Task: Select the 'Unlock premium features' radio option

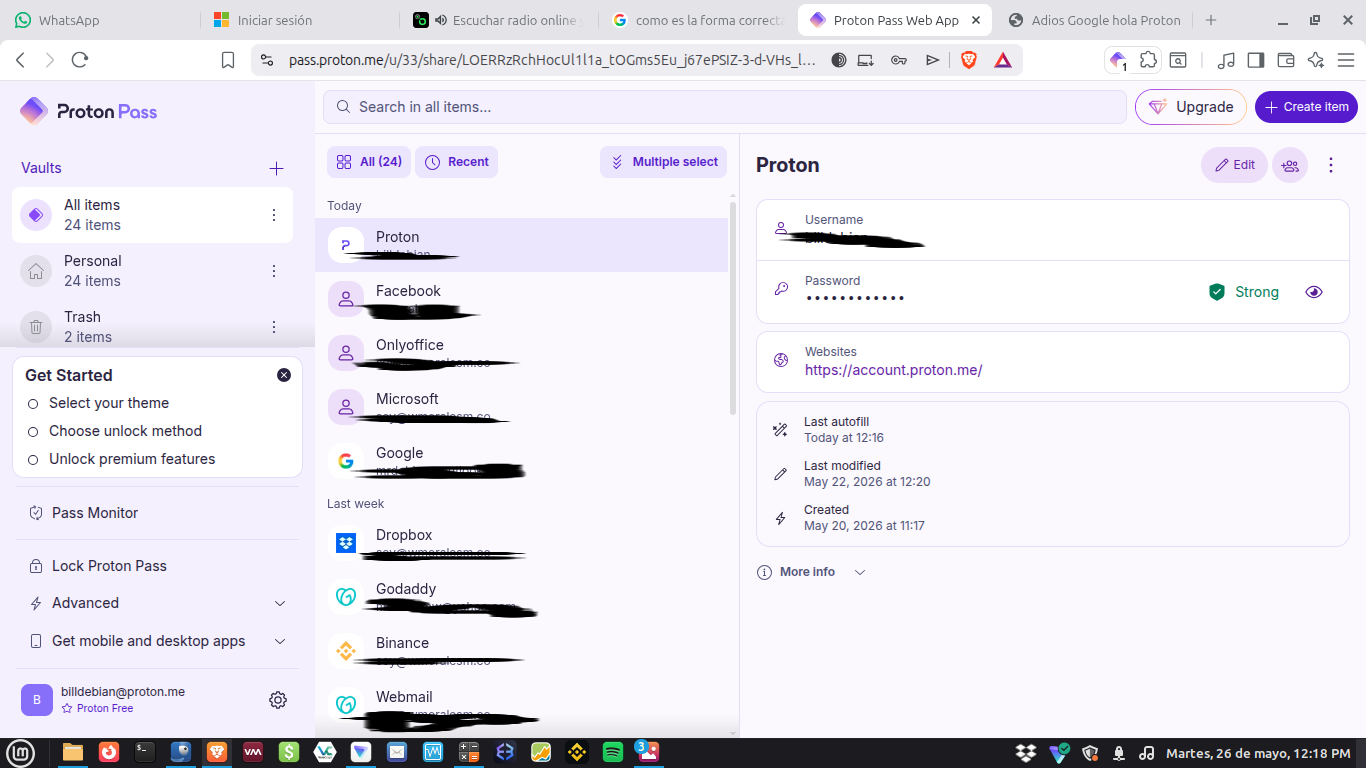Action: tap(33, 460)
